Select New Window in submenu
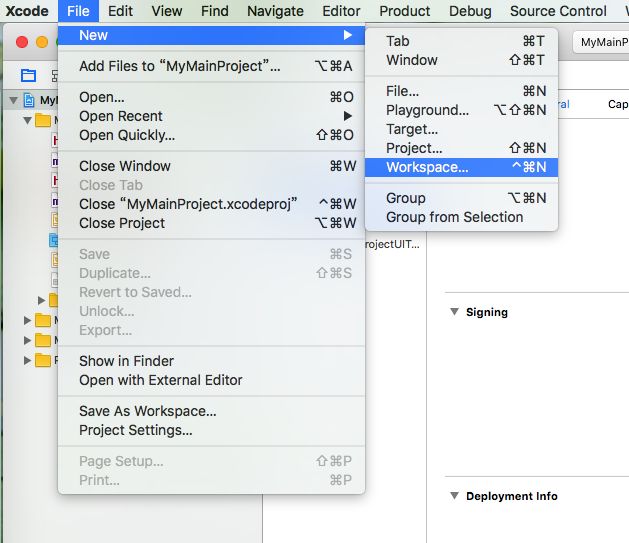 (461, 60)
